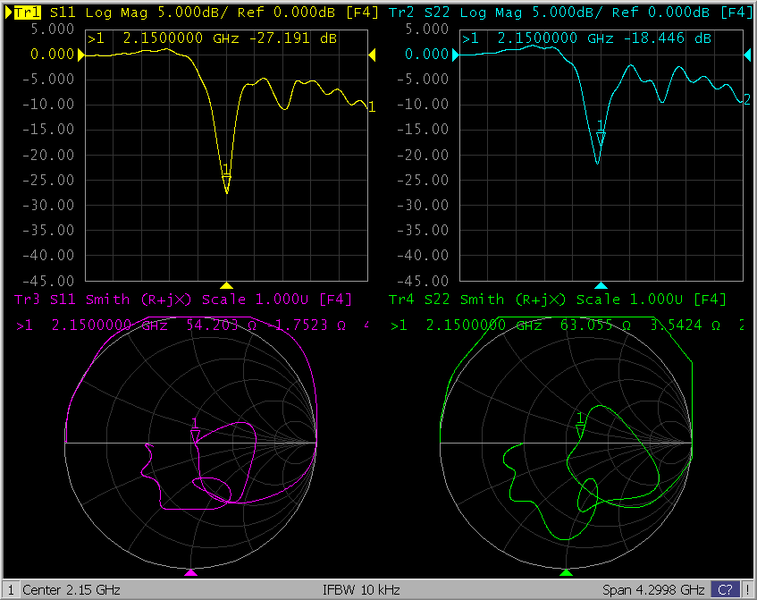Click marker 1 on green Smith chart
Image resolution: width=757 pixels, height=600 pixels.
tap(580, 424)
